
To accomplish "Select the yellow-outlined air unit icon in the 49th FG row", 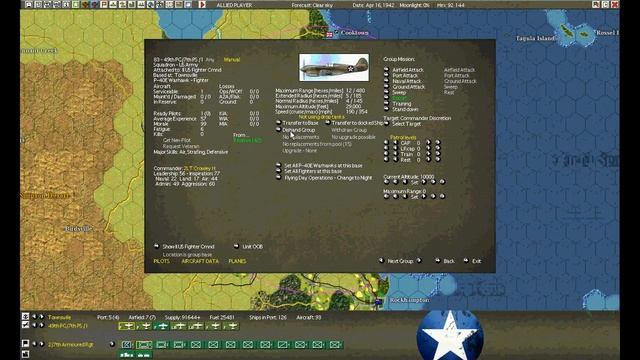I will (x=126, y=326).
